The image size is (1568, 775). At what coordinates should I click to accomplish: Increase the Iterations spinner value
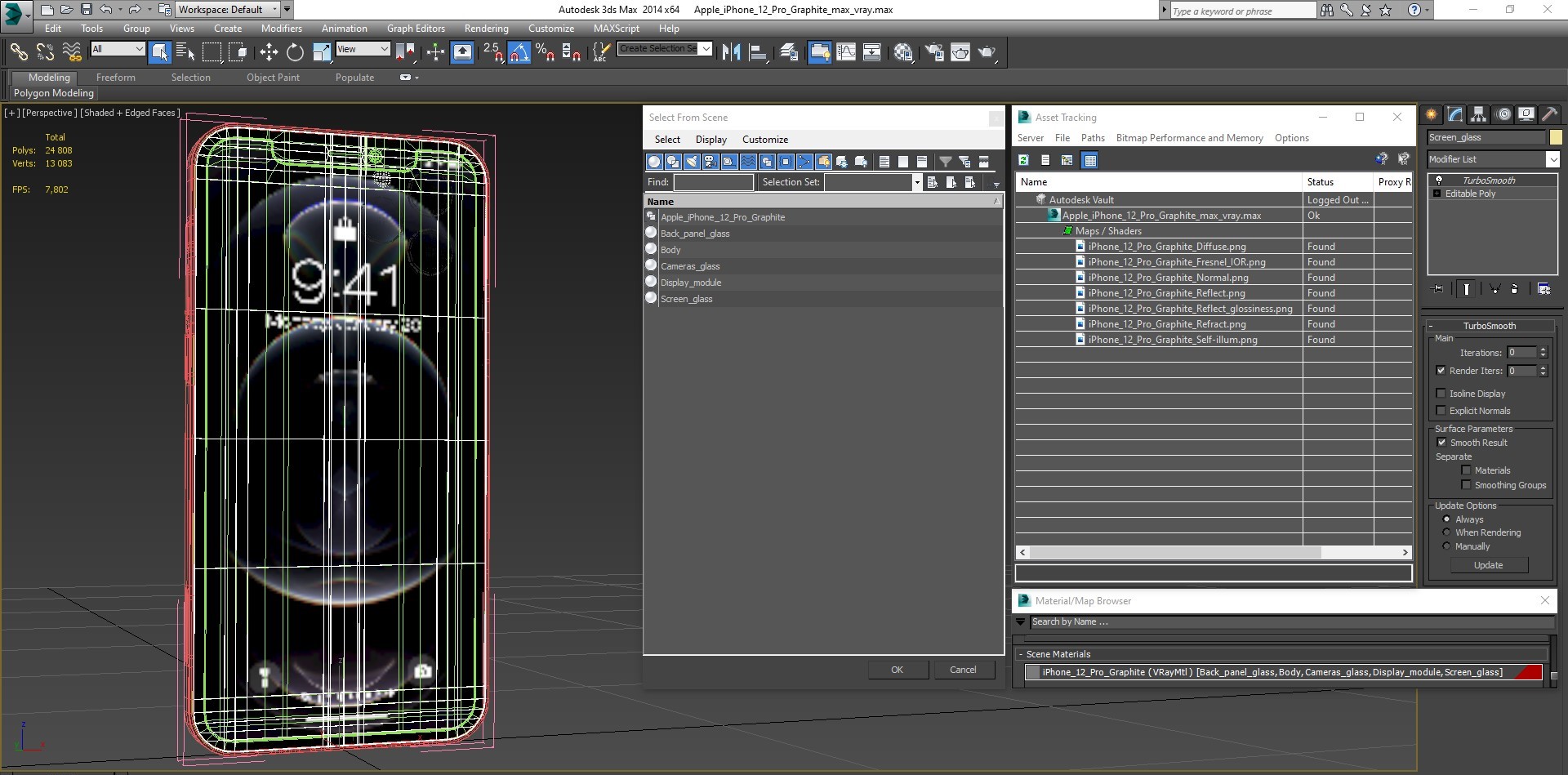click(1543, 350)
